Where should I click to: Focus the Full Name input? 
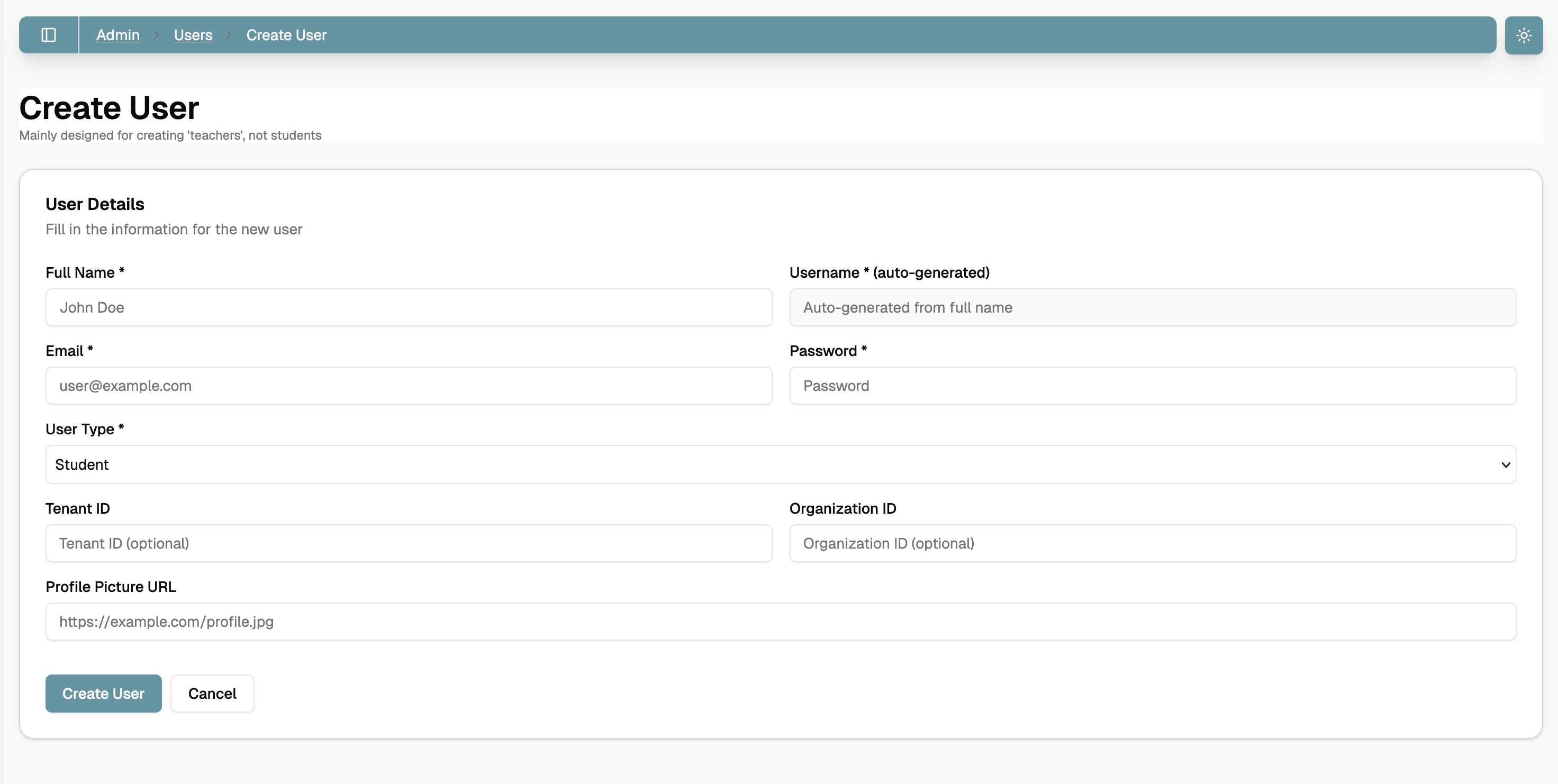409,307
